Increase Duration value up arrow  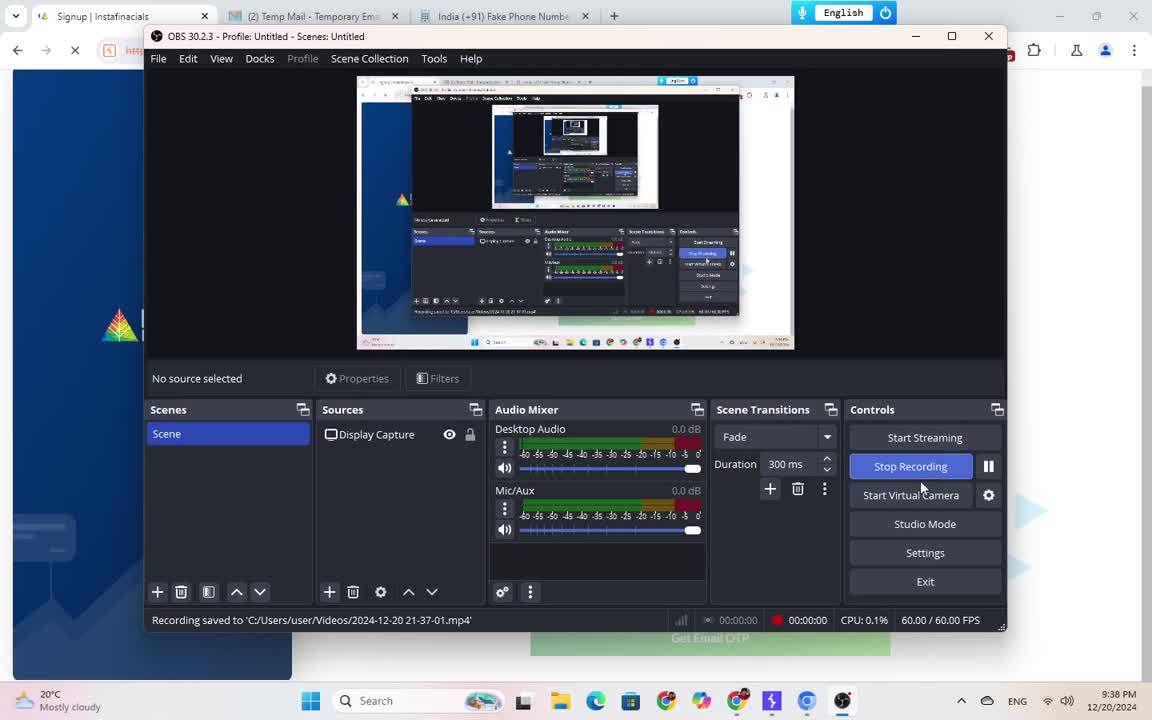(827, 459)
